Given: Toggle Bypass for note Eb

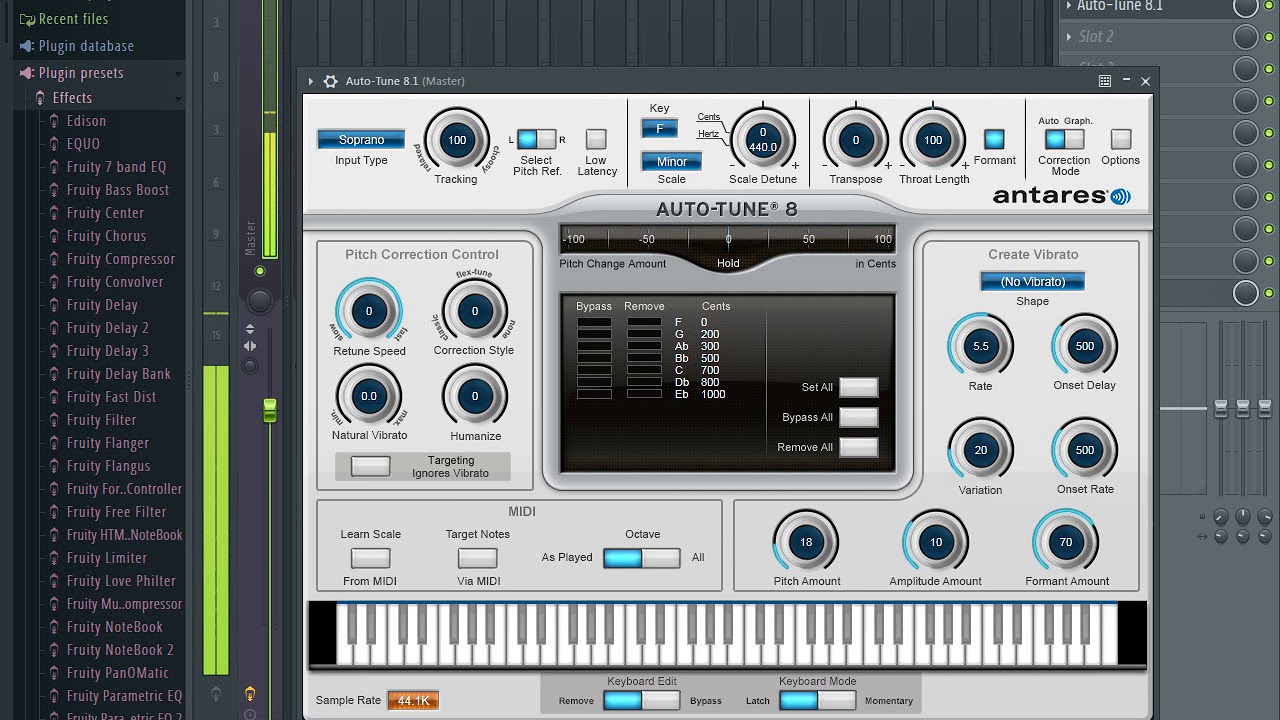Looking at the screenshot, I should (594, 394).
